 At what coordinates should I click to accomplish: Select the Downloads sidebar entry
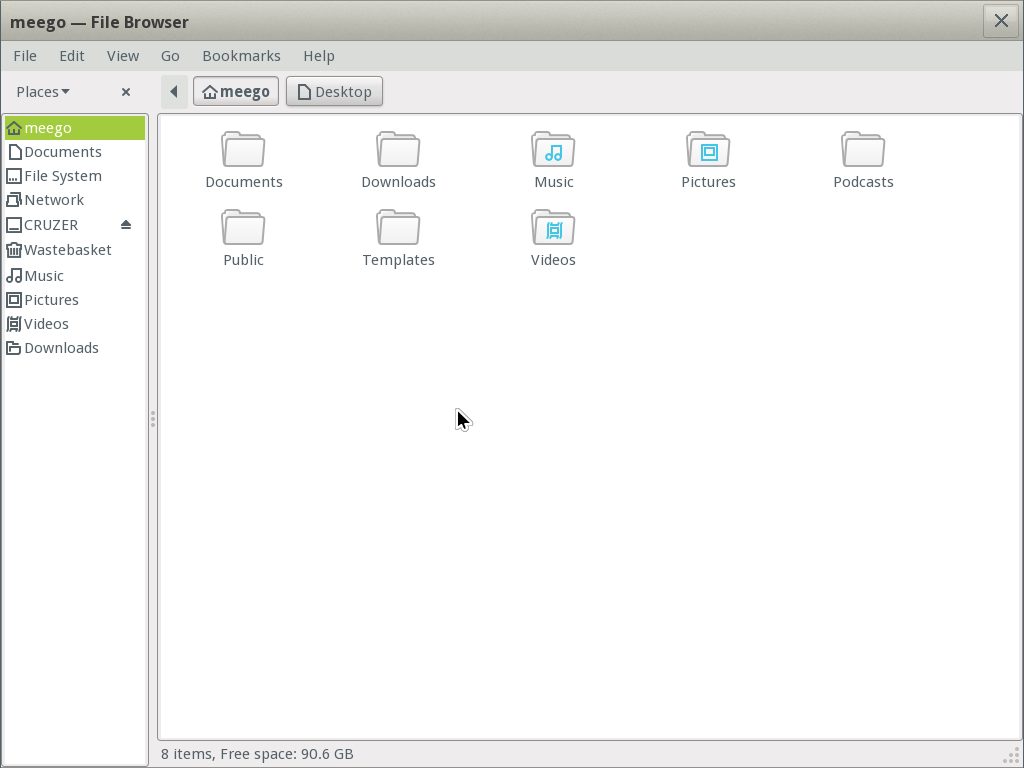(60, 347)
